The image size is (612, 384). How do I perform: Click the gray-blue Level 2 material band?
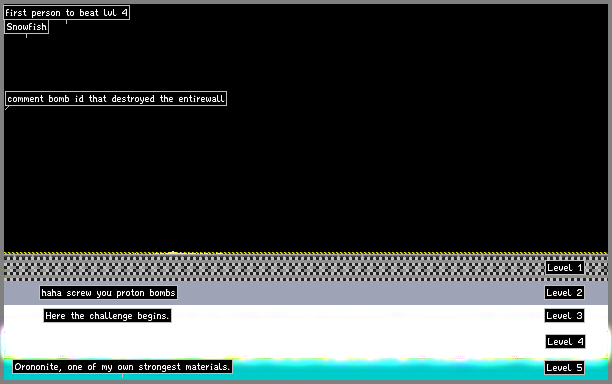351,293
